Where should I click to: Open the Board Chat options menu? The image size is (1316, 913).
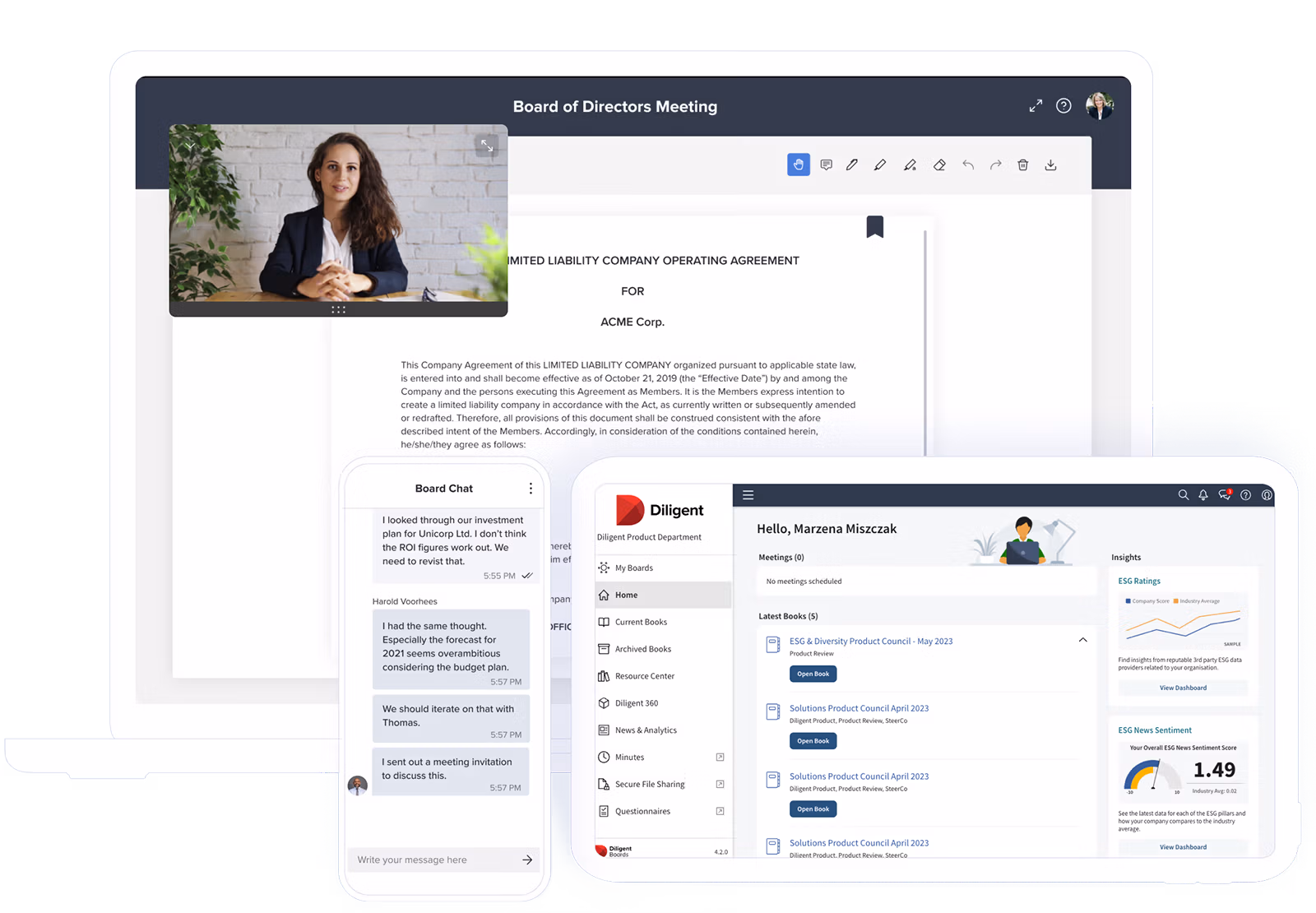coord(531,489)
